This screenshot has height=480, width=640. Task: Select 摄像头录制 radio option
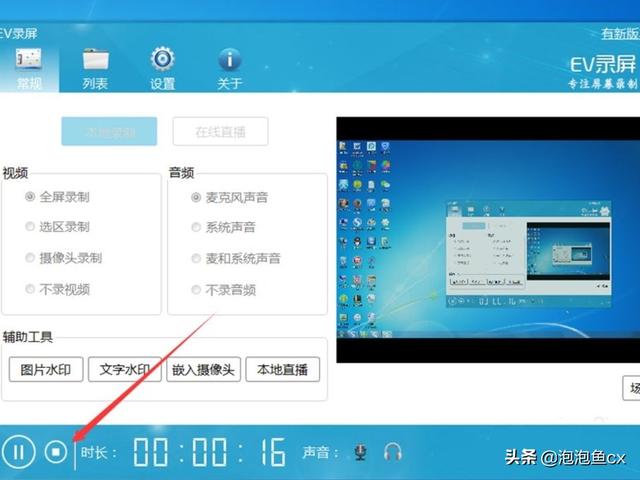[63, 258]
